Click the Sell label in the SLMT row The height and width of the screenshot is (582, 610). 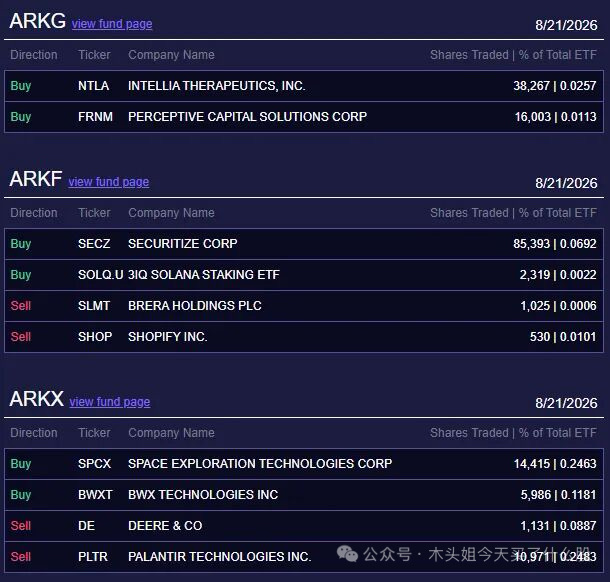coord(21,306)
